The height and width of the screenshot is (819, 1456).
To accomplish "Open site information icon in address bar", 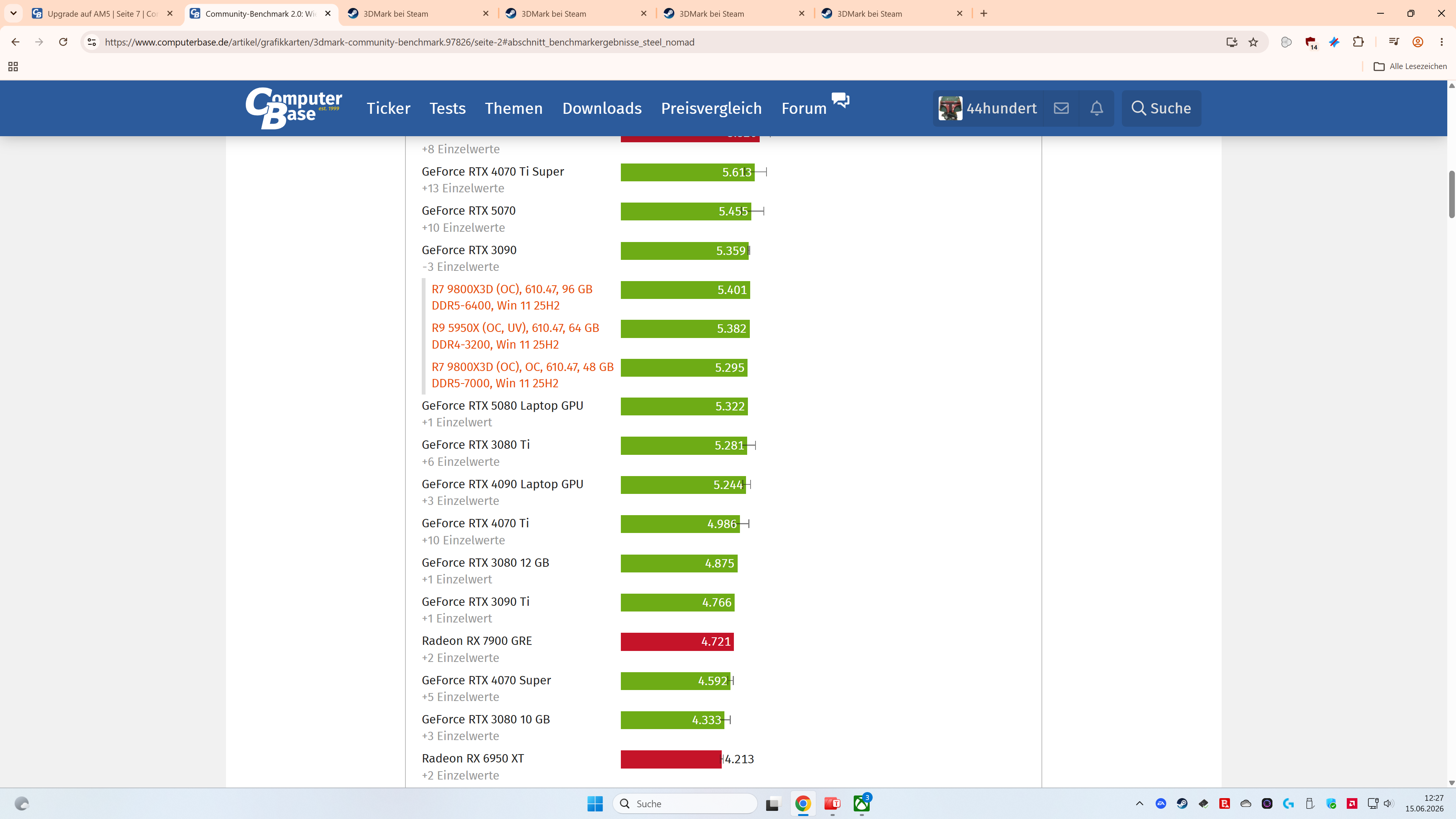I will [91, 42].
